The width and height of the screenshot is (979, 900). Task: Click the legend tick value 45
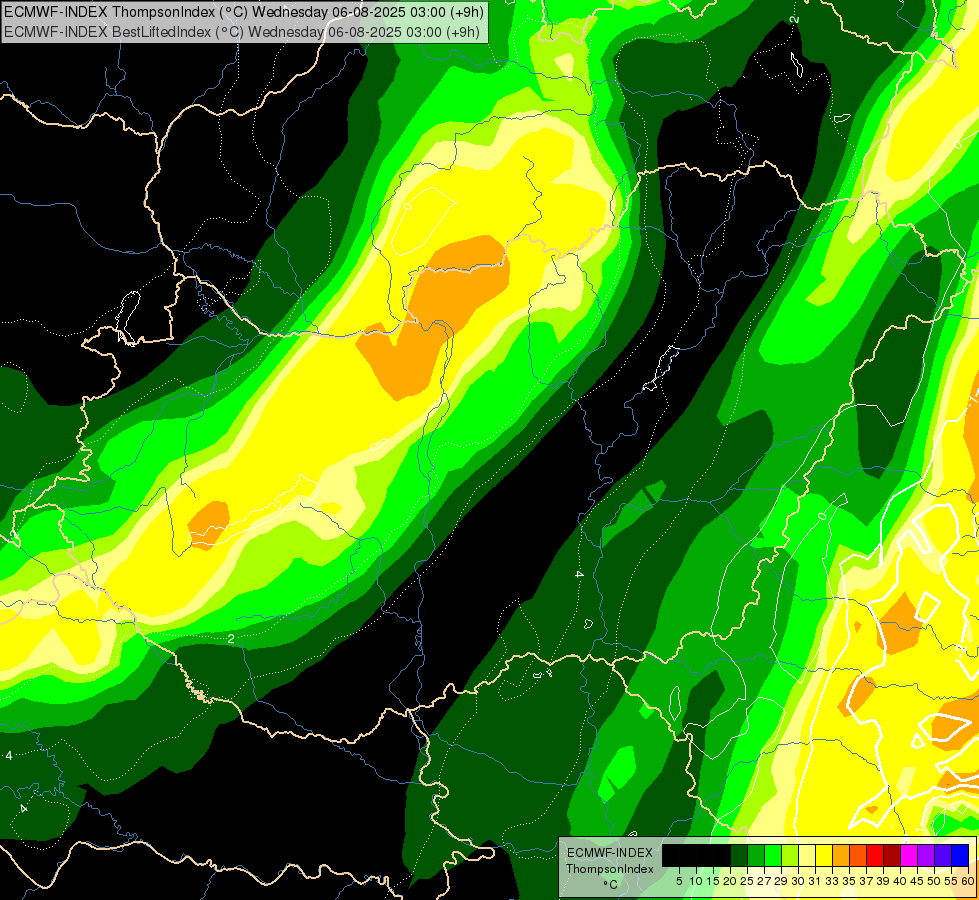coord(918,881)
